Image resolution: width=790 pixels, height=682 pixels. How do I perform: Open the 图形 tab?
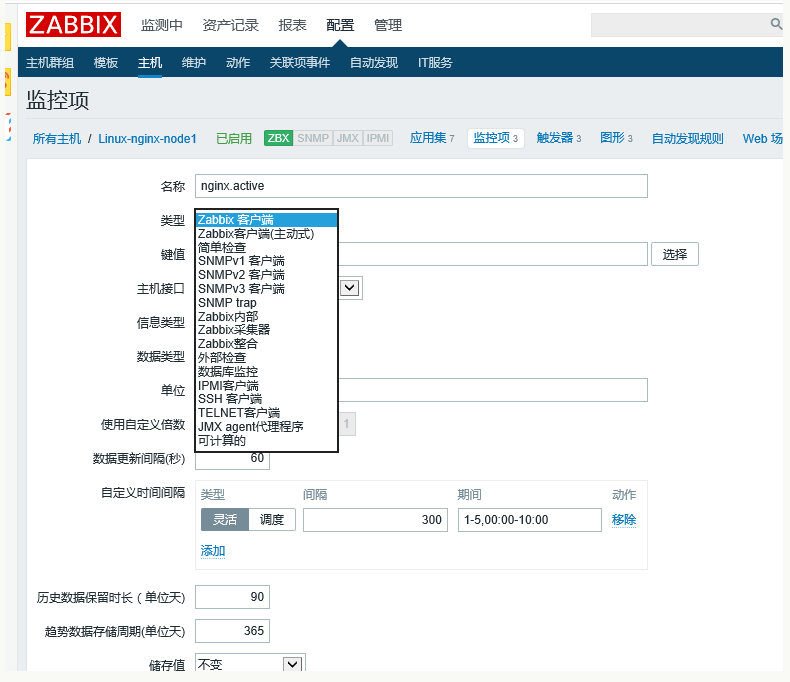click(616, 138)
